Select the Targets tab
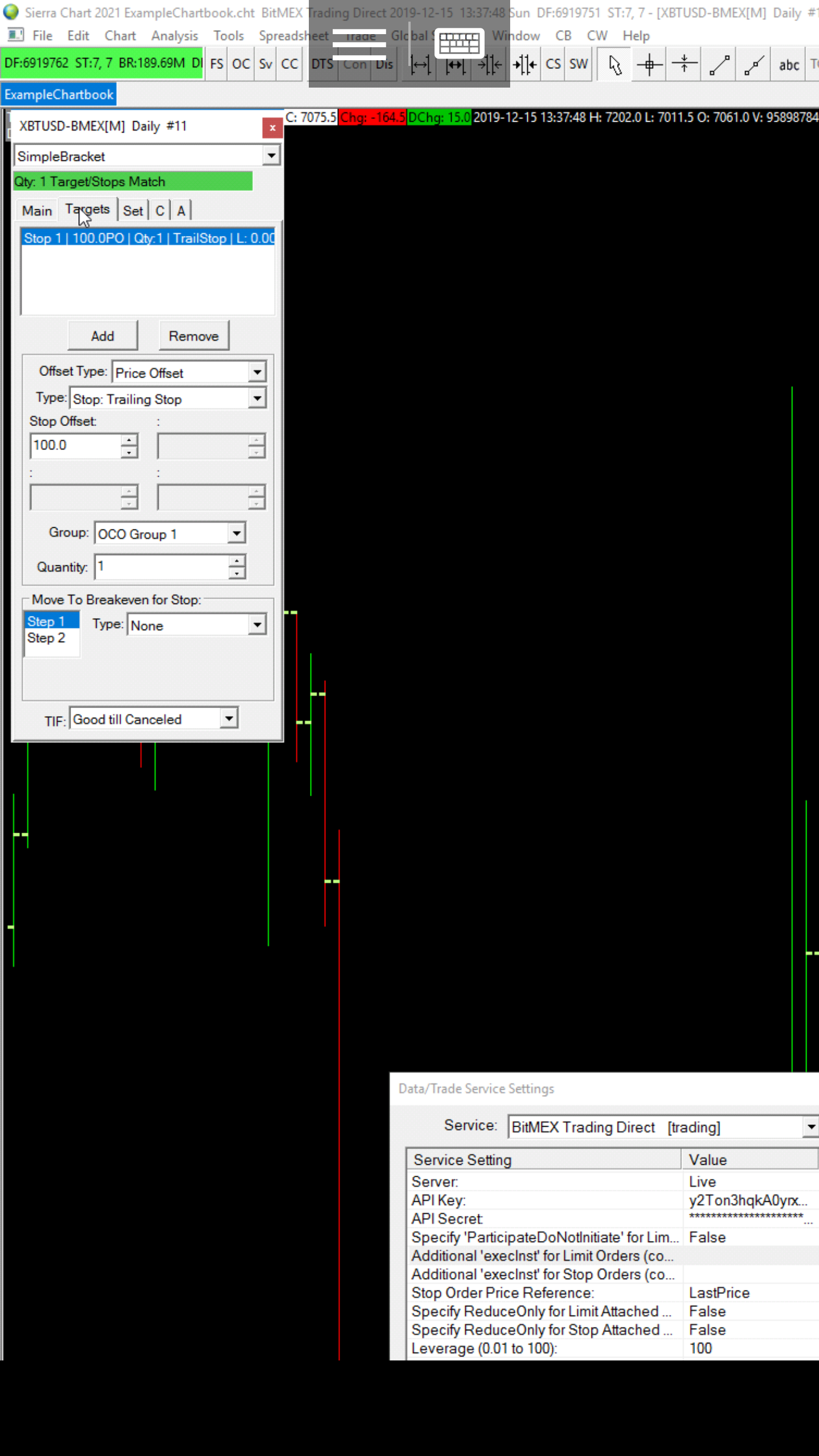The height and width of the screenshot is (1456, 819). (88, 209)
